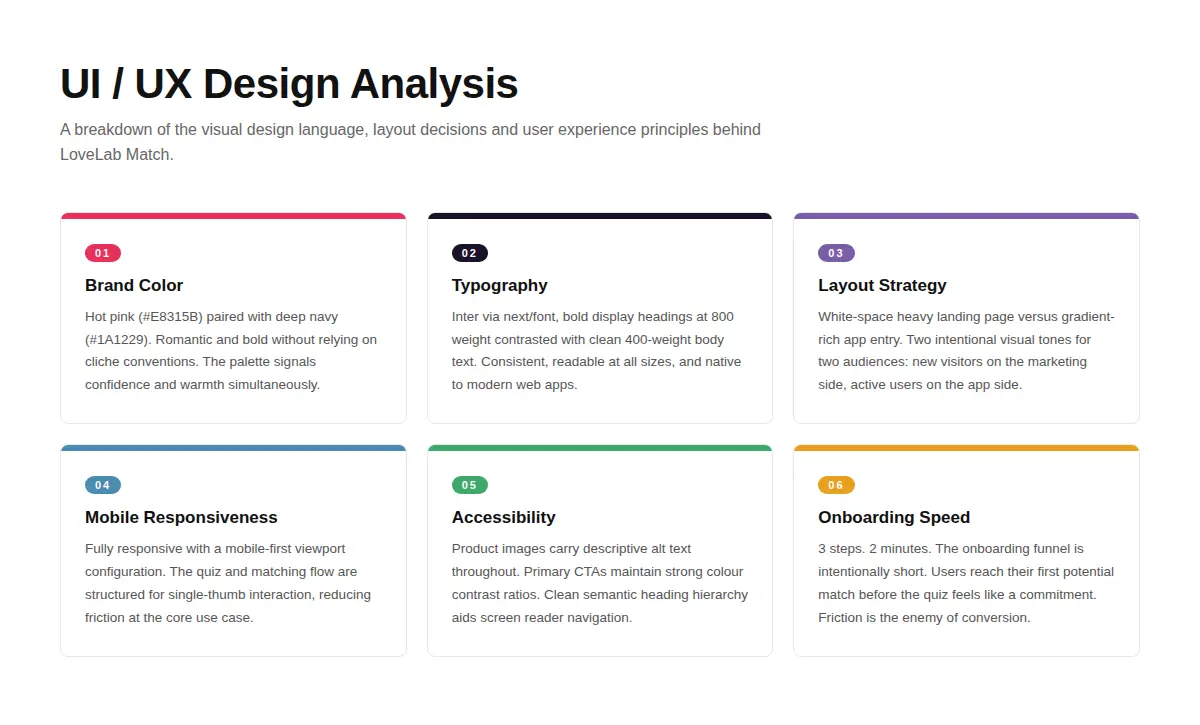Click the 3 steps. 2 minutes description text
Viewport: 1200px width, 725px height.
point(966,582)
